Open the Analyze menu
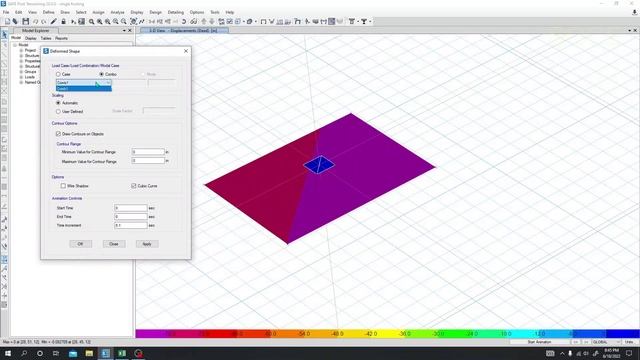The image size is (640, 360). [118, 12]
